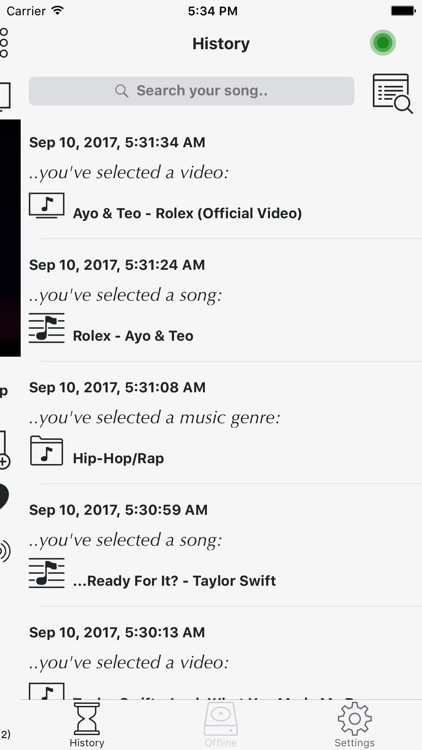Open the list search icon beside search bar
This screenshot has width=422, height=750.
click(392, 93)
